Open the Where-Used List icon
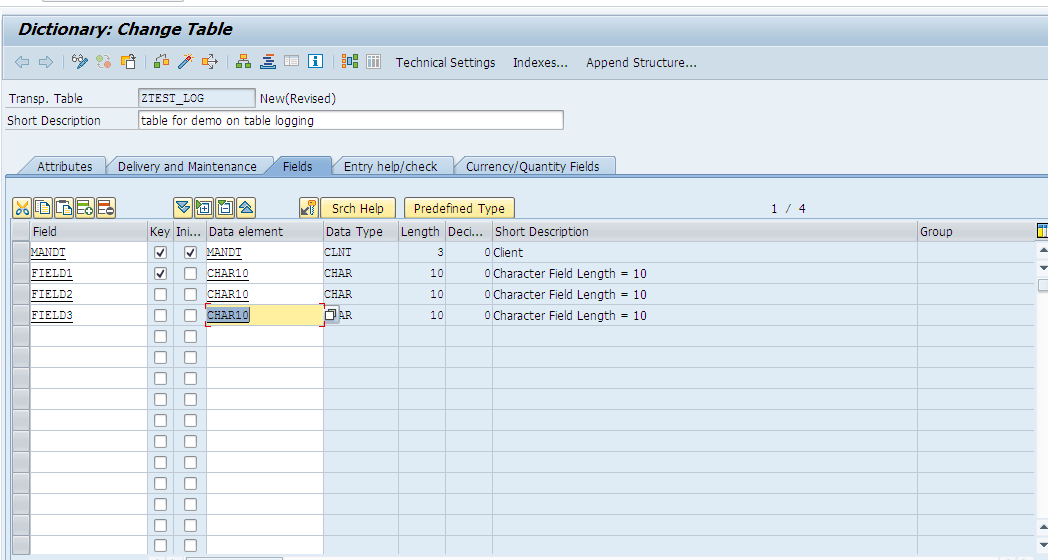The width and height of the screenshot is (1048, 560). coord(209,62)
